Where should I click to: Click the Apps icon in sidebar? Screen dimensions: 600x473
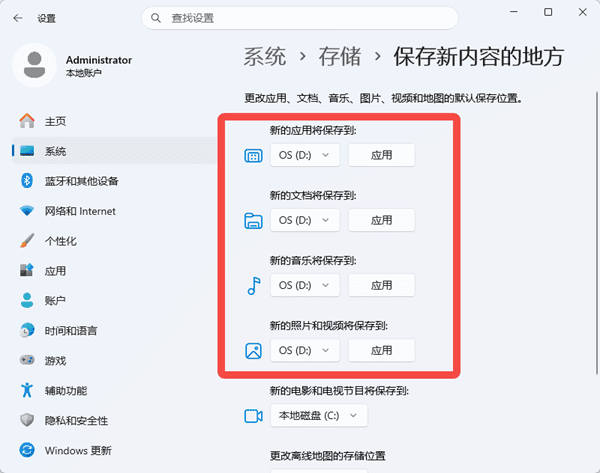coord(27,271)
